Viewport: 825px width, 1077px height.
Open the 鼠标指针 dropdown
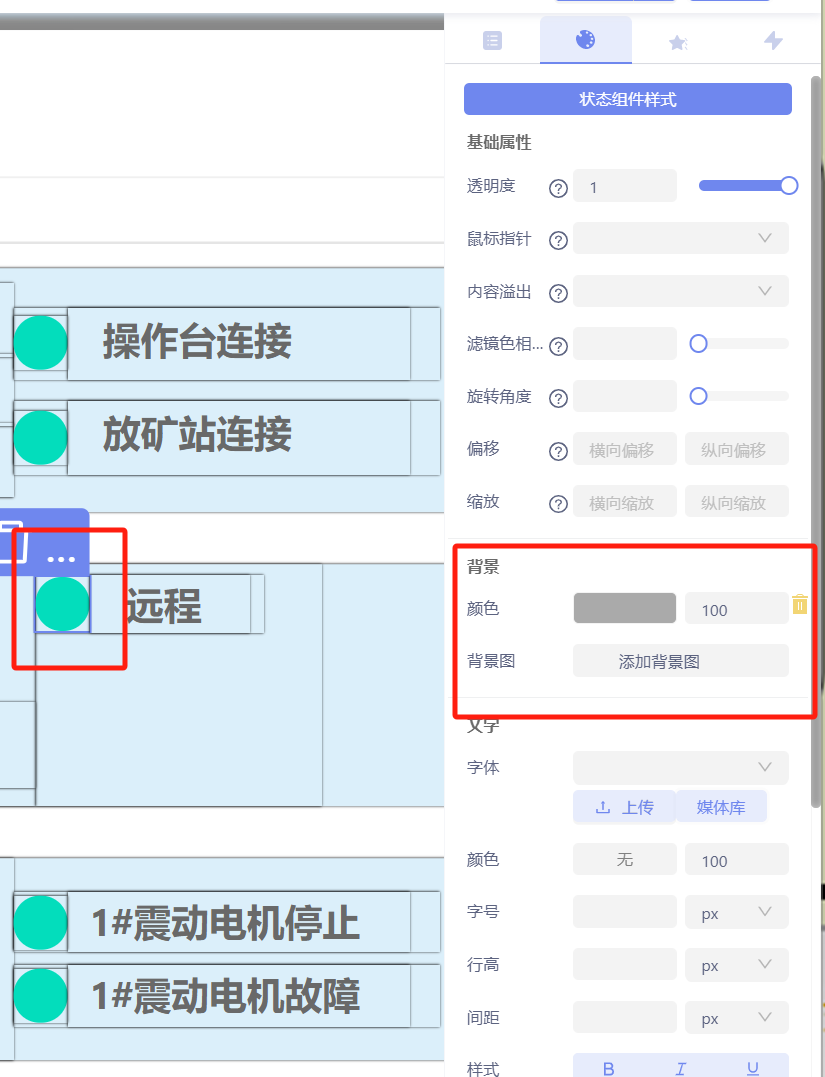click(x=681, y=238)
